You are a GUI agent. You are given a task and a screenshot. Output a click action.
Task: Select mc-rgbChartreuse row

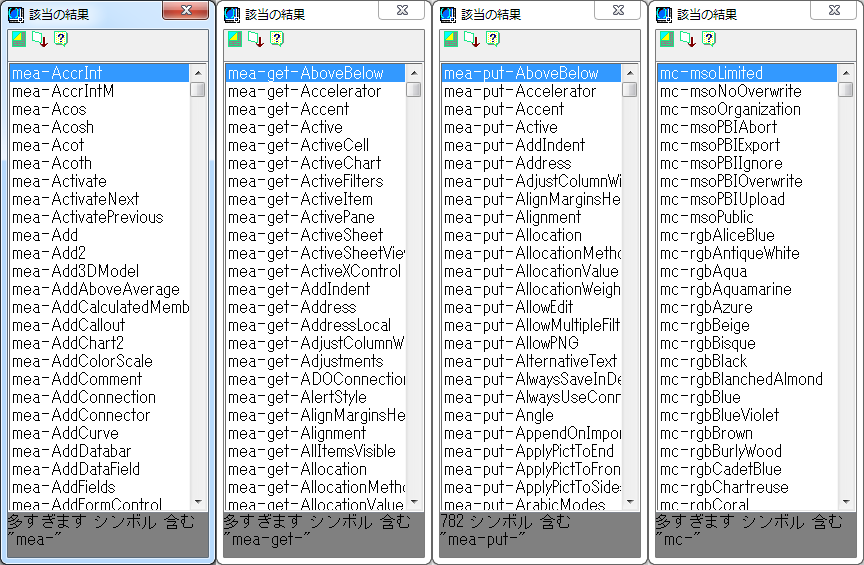747,487
